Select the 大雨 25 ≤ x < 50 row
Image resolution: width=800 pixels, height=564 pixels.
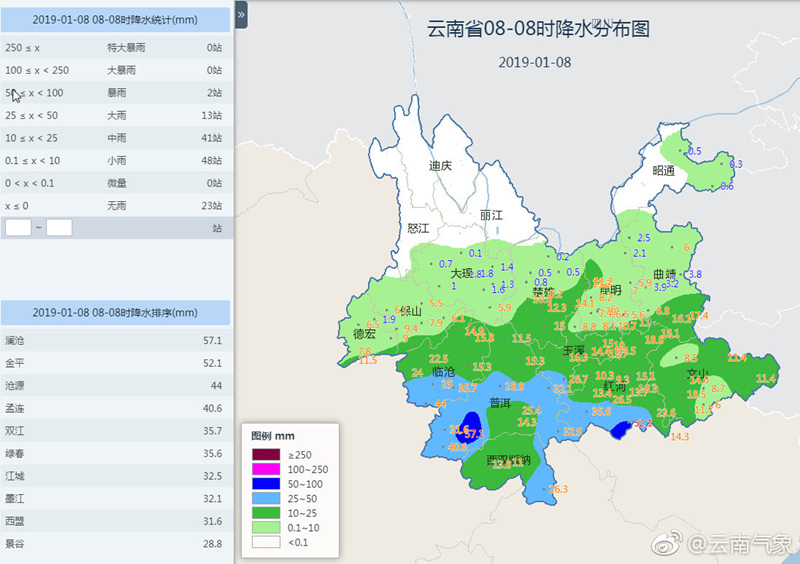[115, 115]
